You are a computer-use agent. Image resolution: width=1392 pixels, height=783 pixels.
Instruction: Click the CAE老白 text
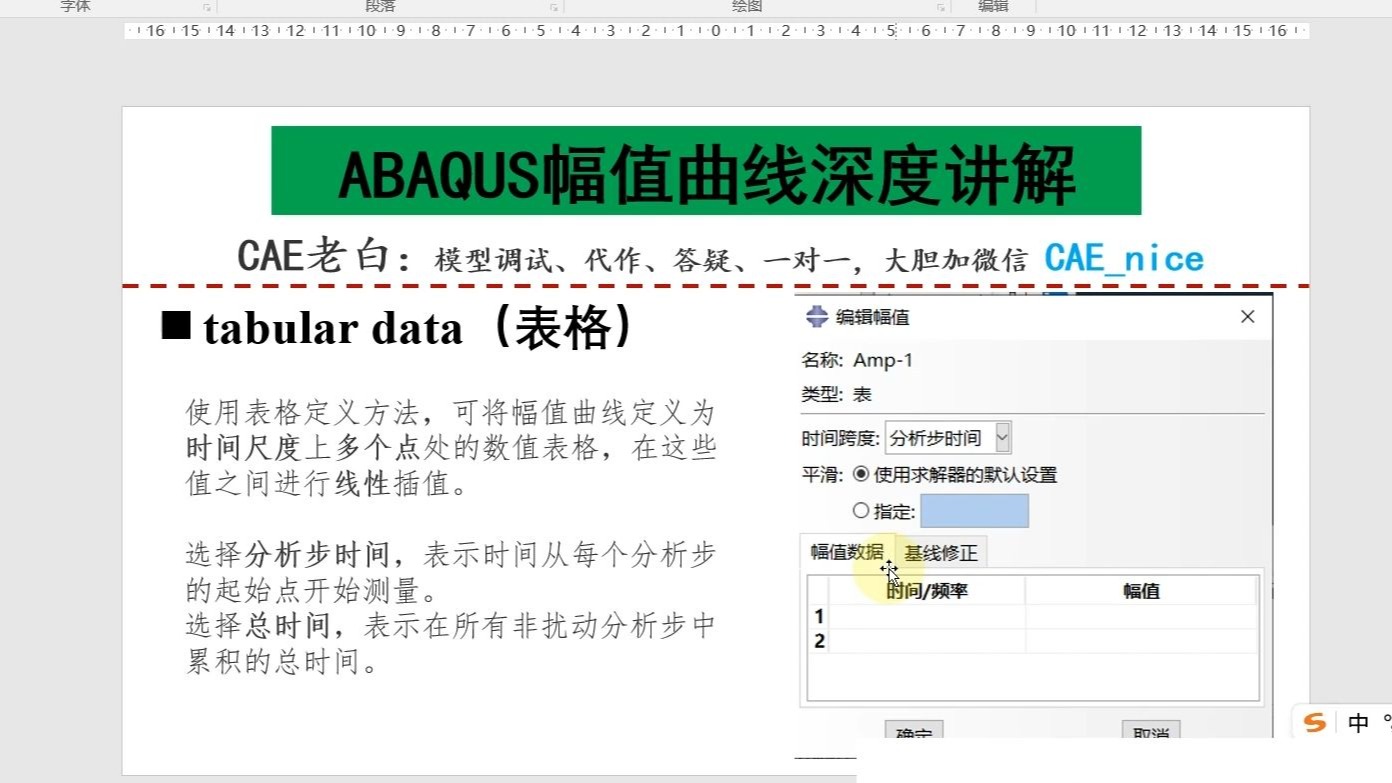pos(313,257)
